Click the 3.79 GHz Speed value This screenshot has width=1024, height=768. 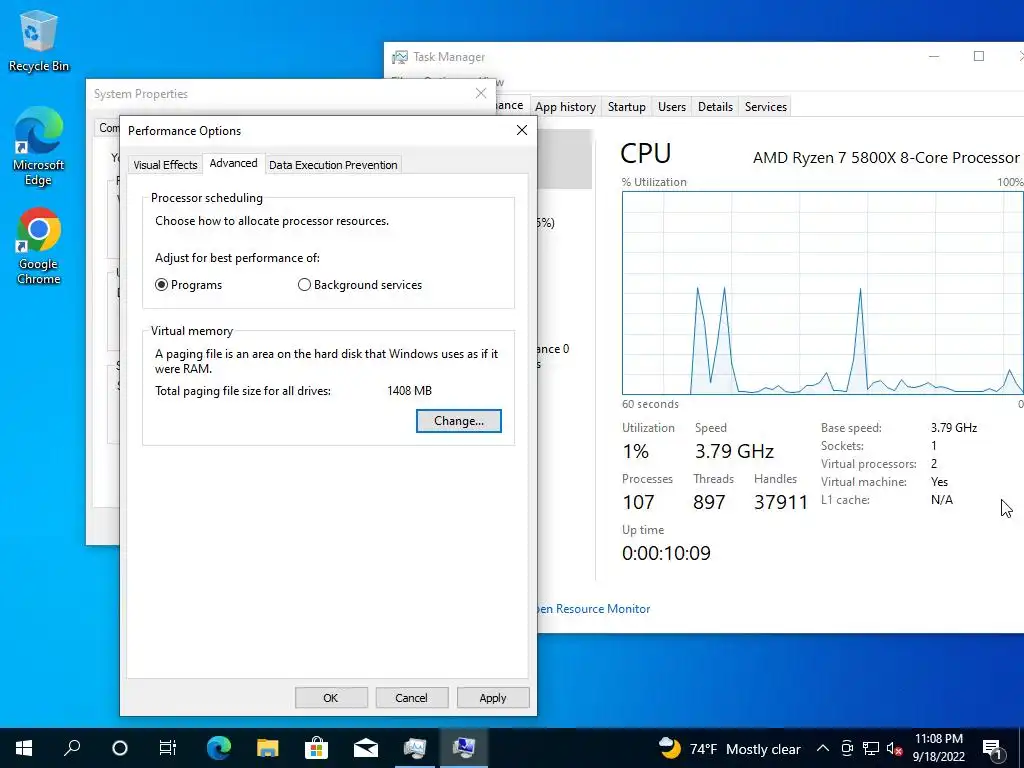click(x=734, y=451)
